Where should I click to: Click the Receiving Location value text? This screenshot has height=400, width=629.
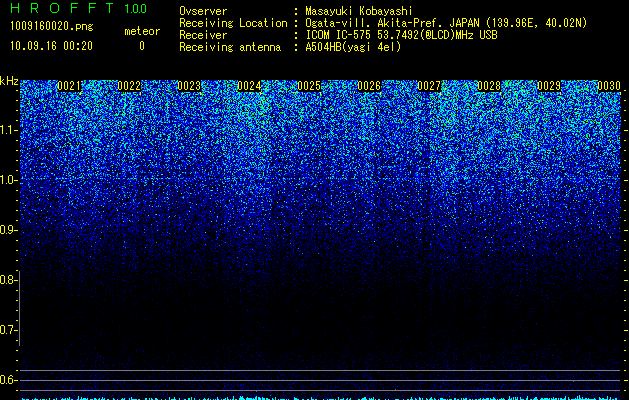446,23
